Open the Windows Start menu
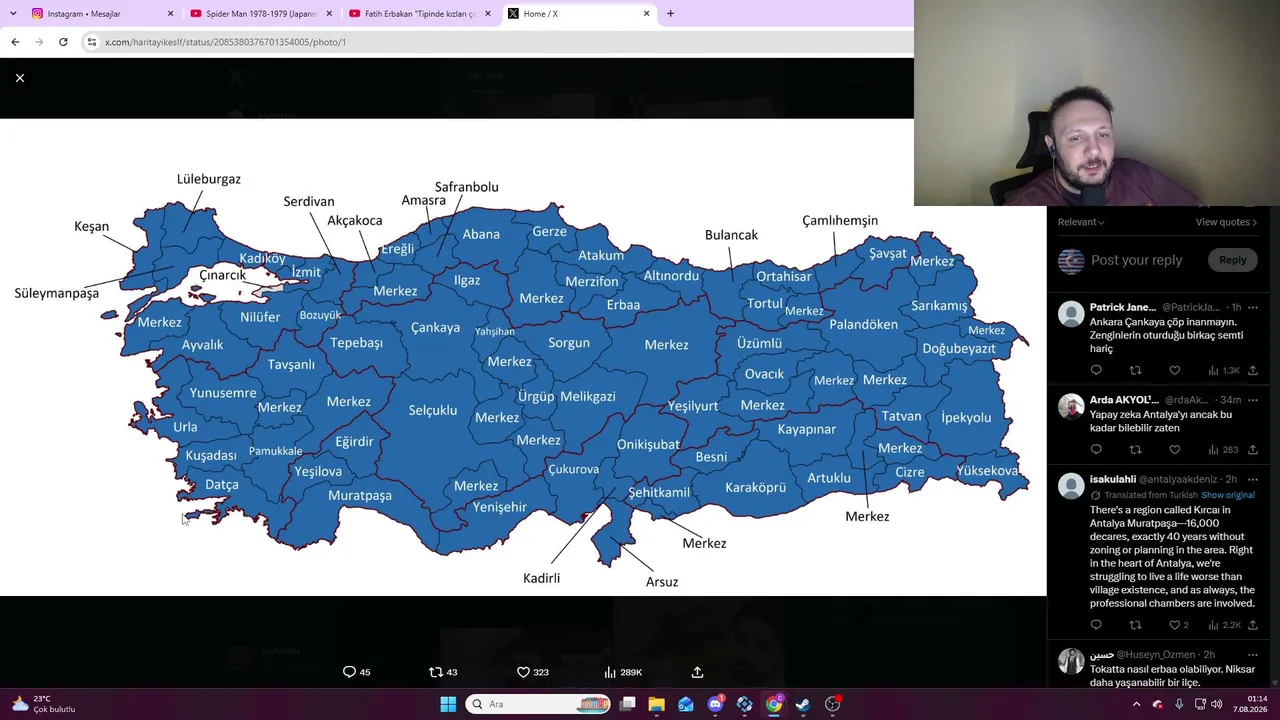 (448, 704)
